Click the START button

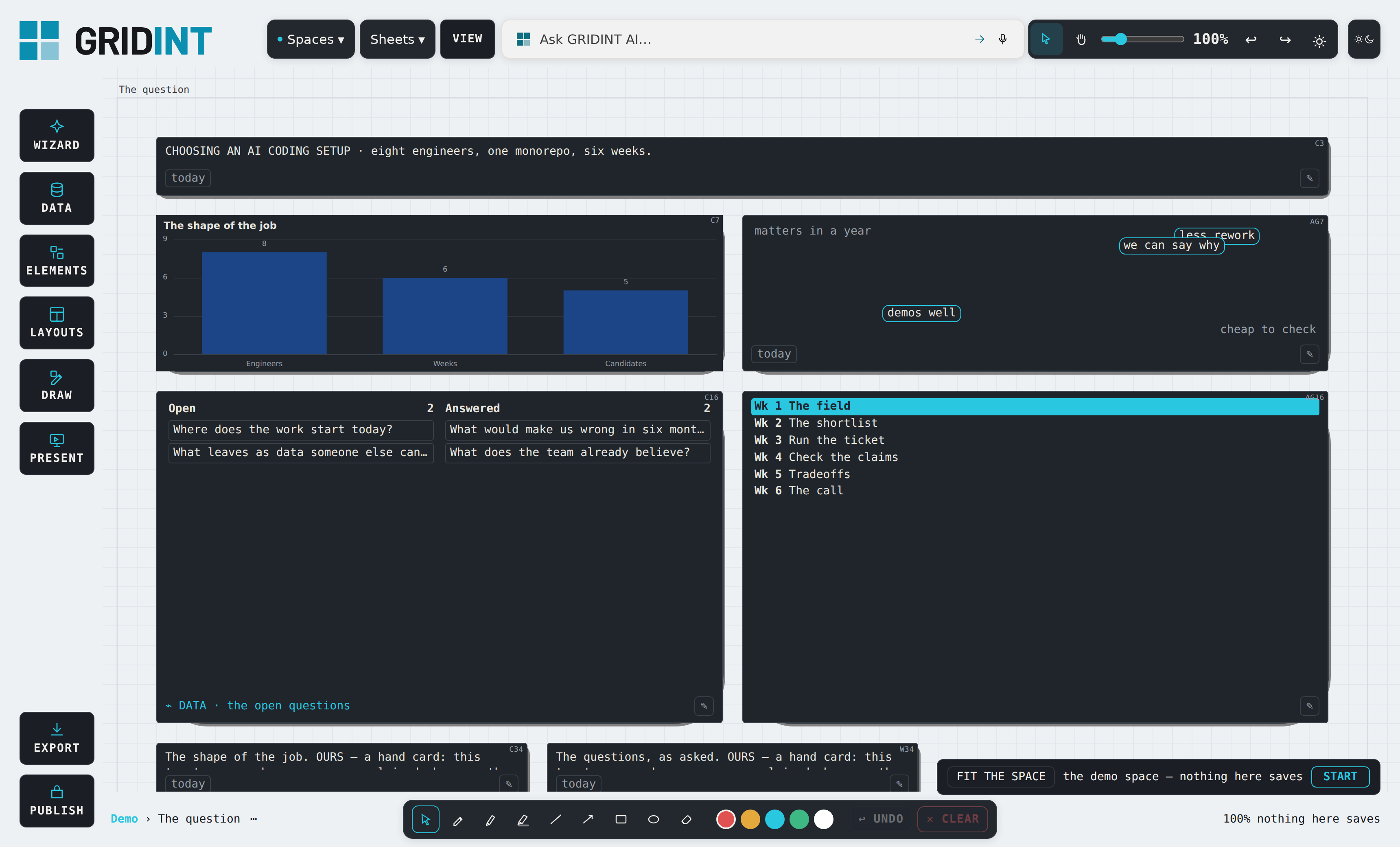click(x=1340, y=777)
